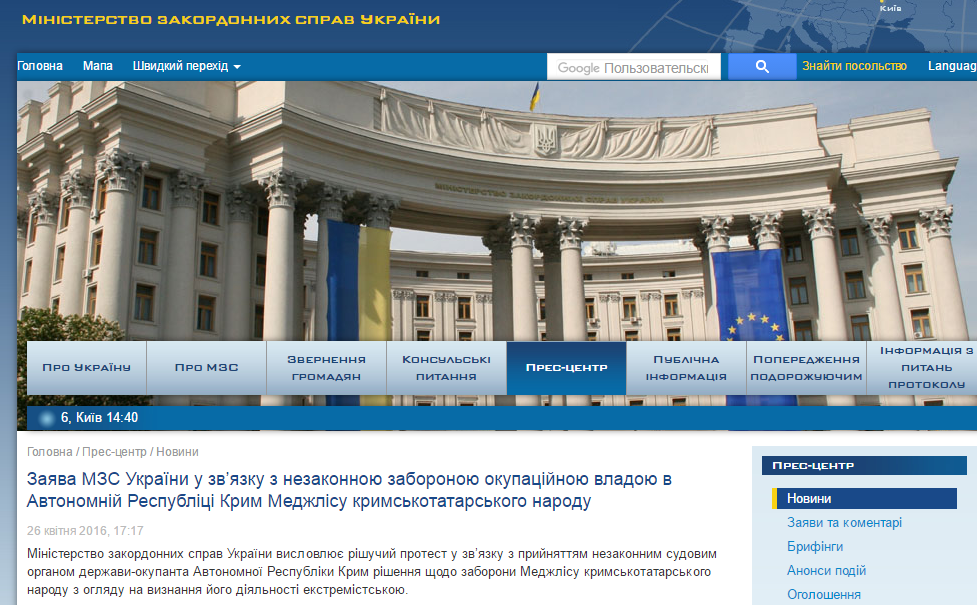This screenshot has height=605, width=977.
Task: Open the Прес-центр navigation tab
Action: [565, 368]
